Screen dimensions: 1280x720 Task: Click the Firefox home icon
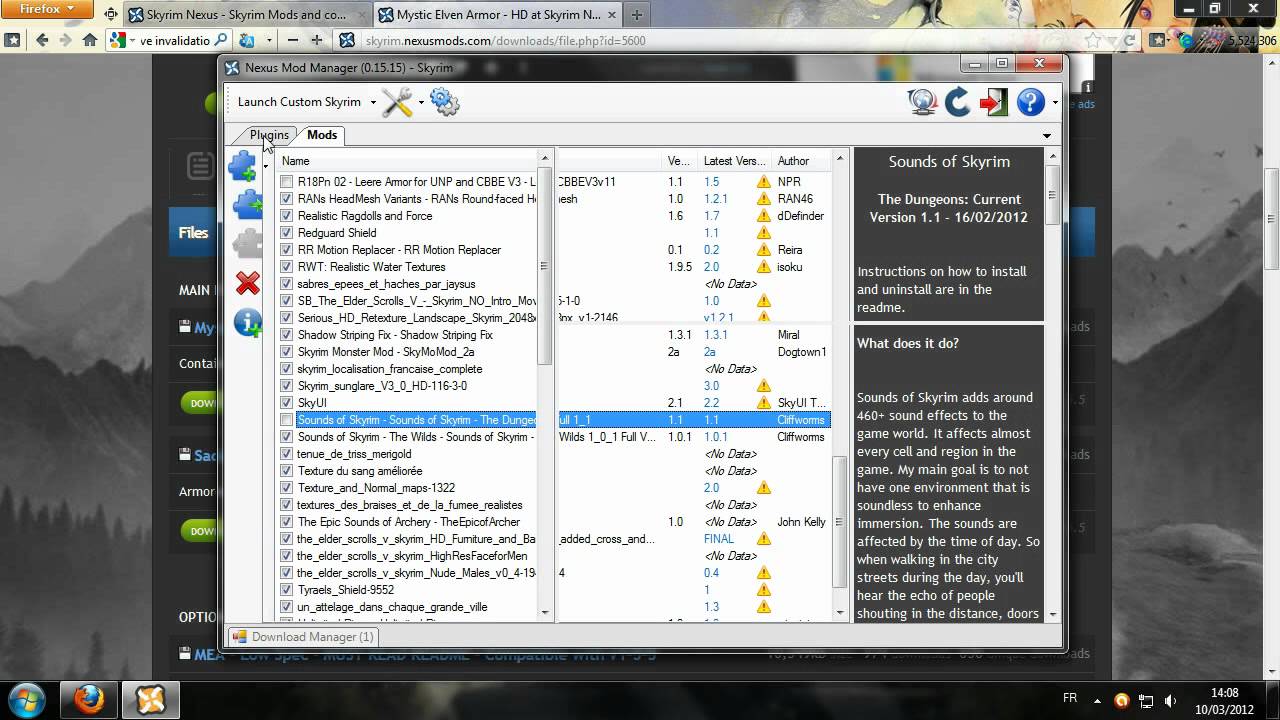(x=89, y=40)
